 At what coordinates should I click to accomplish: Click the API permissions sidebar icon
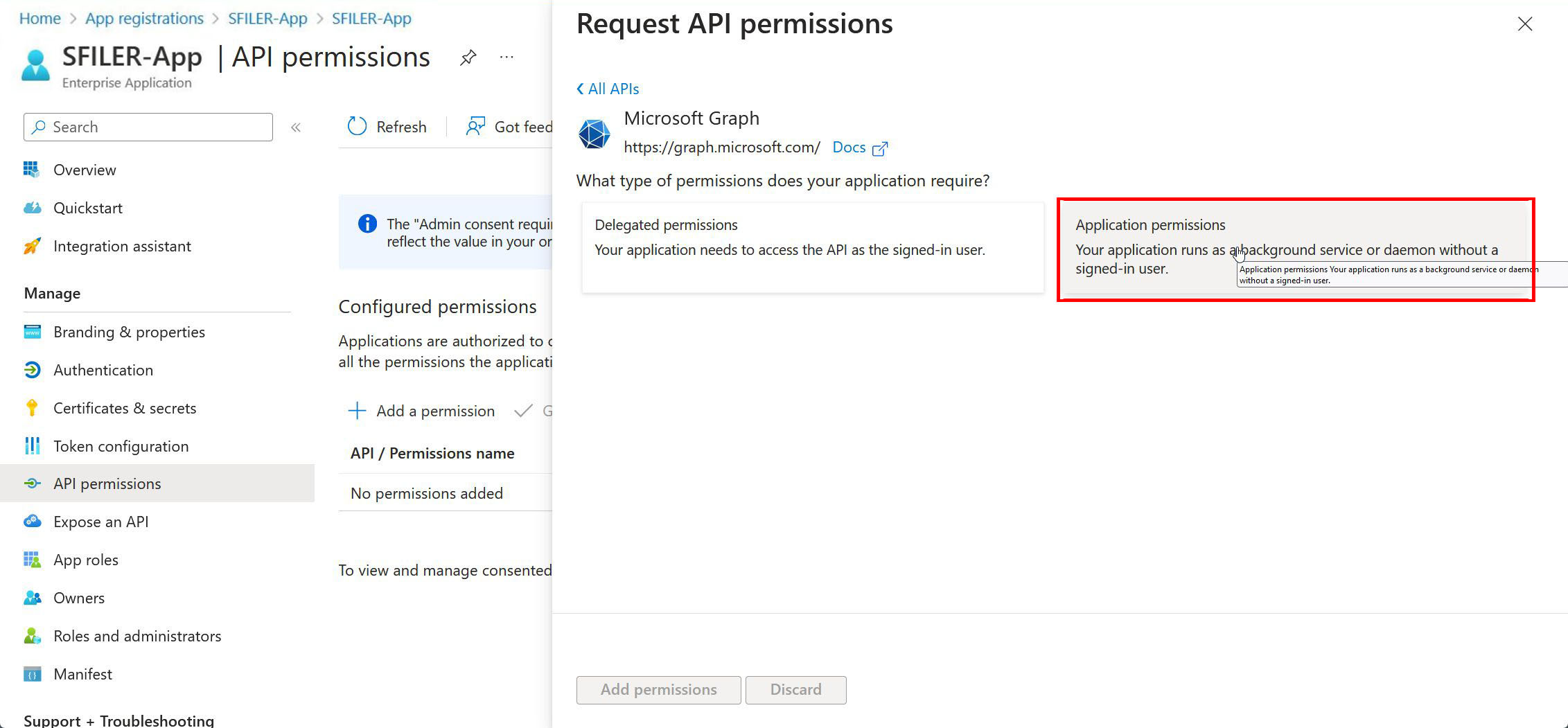click(x=32, y=483)
